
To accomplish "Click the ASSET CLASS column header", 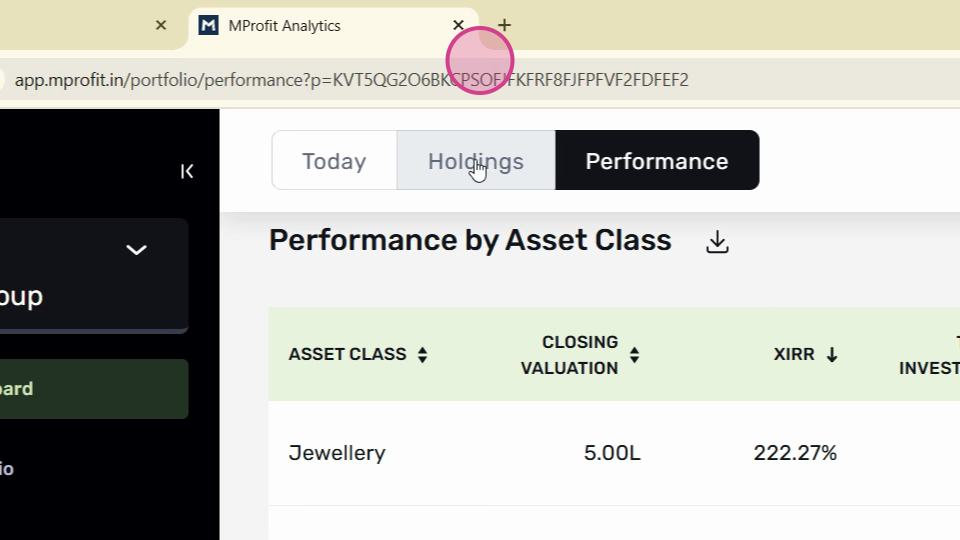I will (x=347, y=354).
